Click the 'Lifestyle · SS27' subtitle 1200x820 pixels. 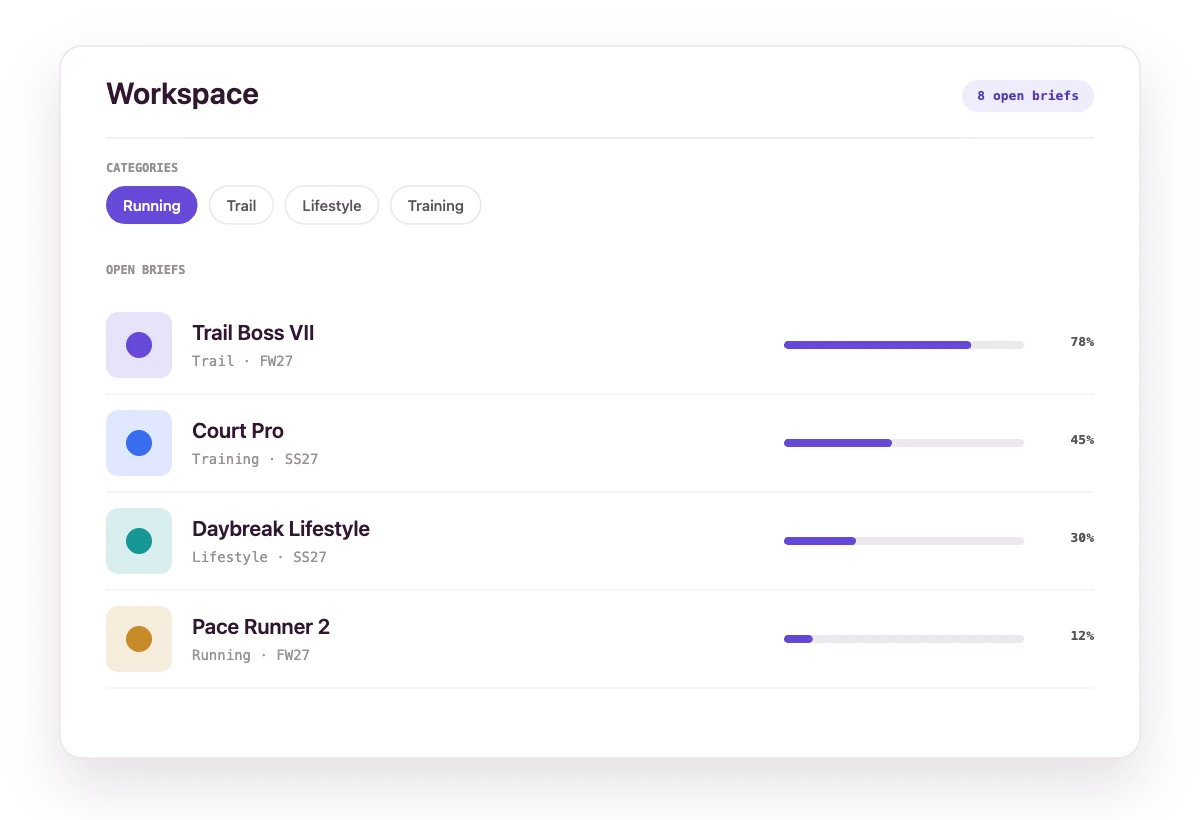tap(260, 557)
